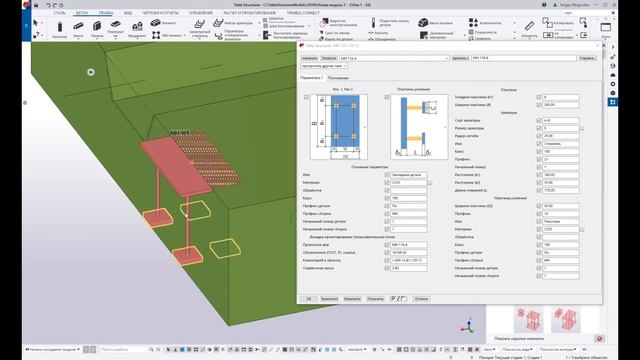This screenshot has width=640, height=360.
Task: Click the Элемент concrete item icon
Action: point(155,22)
